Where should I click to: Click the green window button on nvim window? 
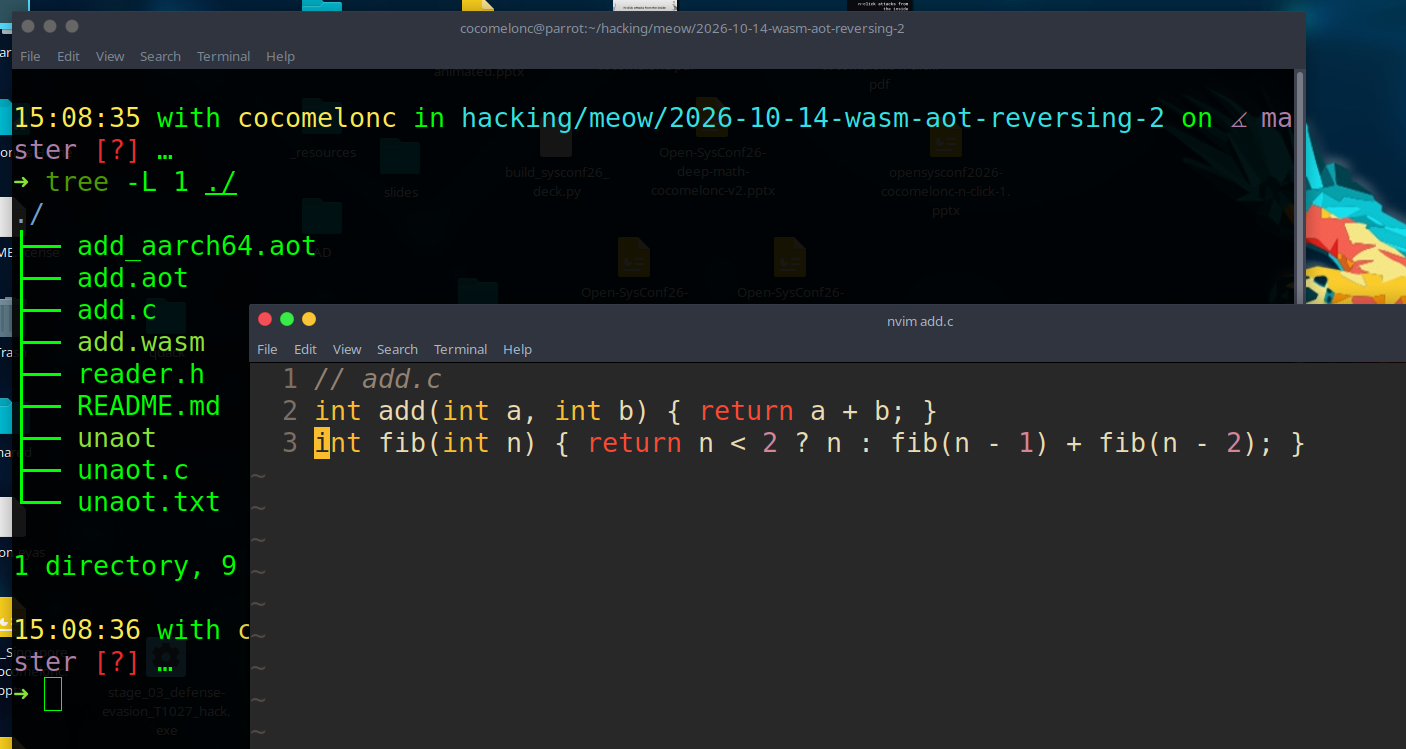287,319
